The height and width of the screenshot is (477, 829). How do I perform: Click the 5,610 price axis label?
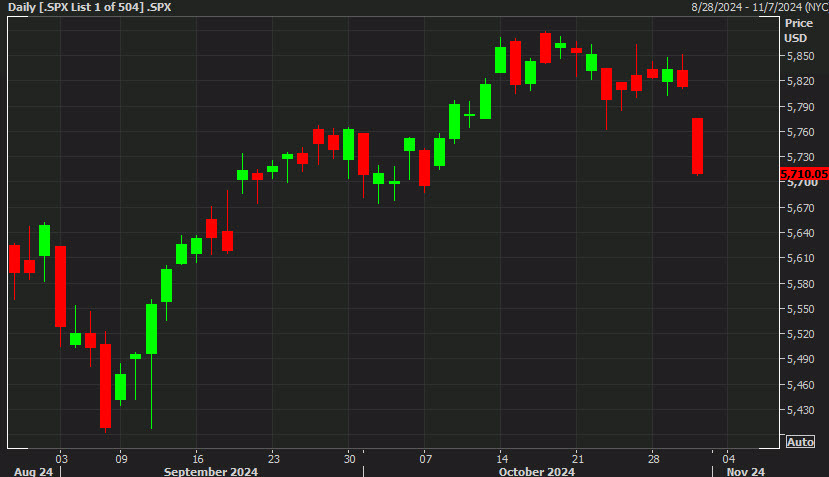[800, 259]
